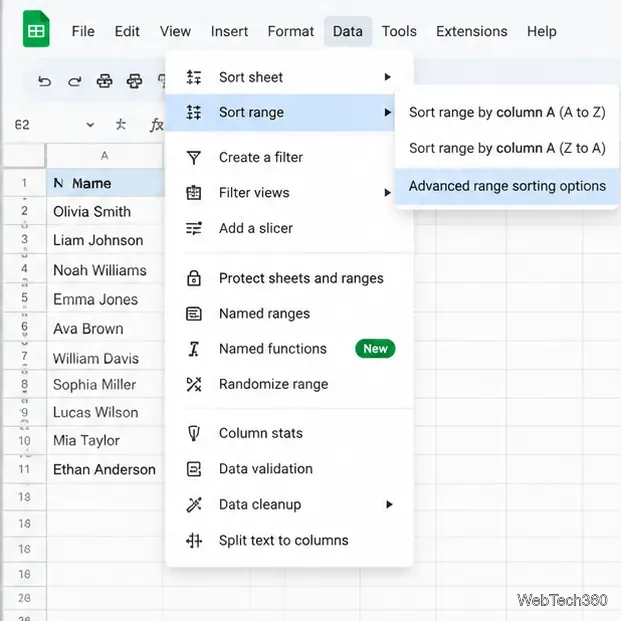Choose Sort range by column A (A to Z)

tap(507, 112)
